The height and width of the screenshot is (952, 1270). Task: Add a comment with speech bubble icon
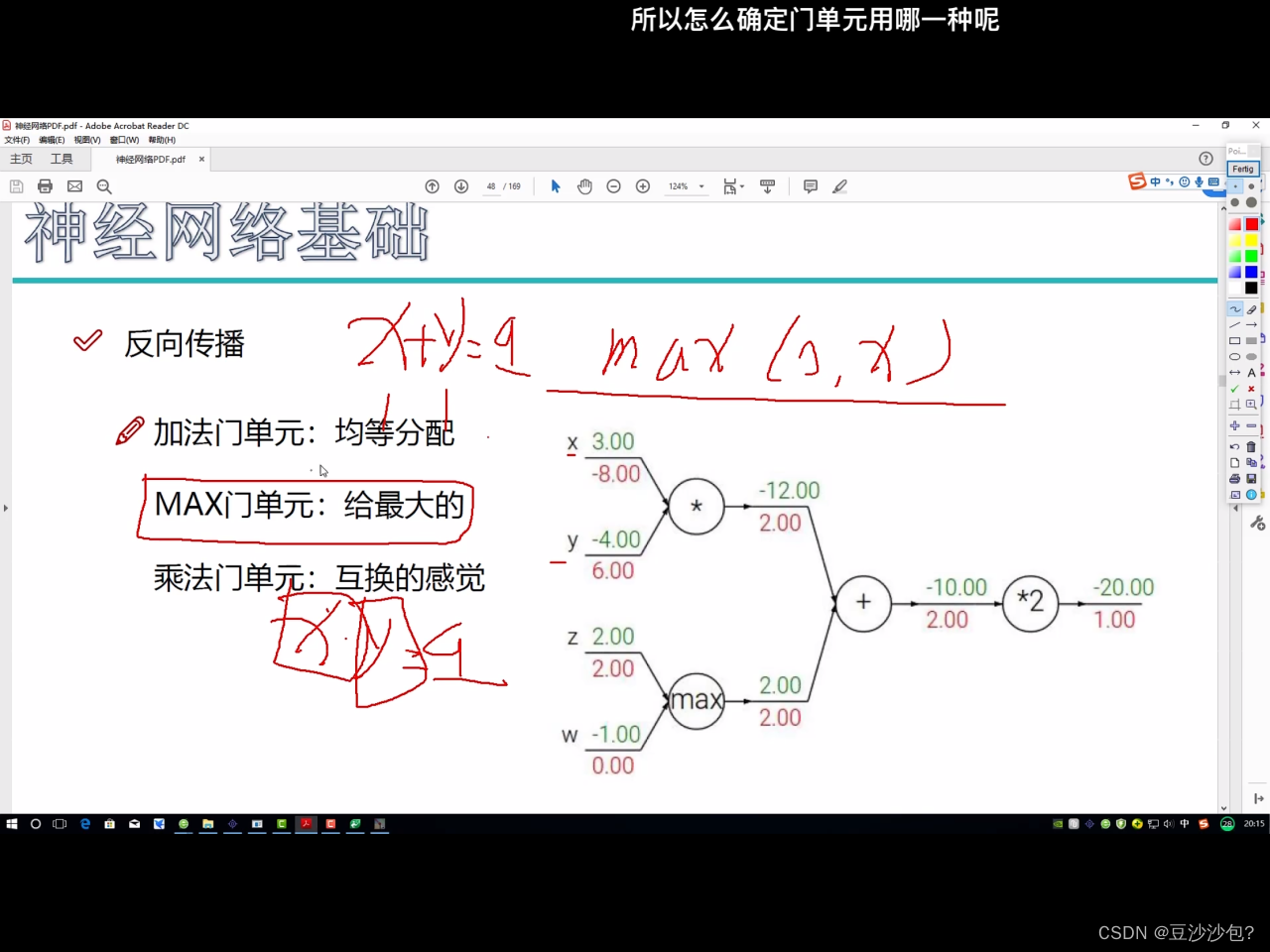[x=811, y=186]
